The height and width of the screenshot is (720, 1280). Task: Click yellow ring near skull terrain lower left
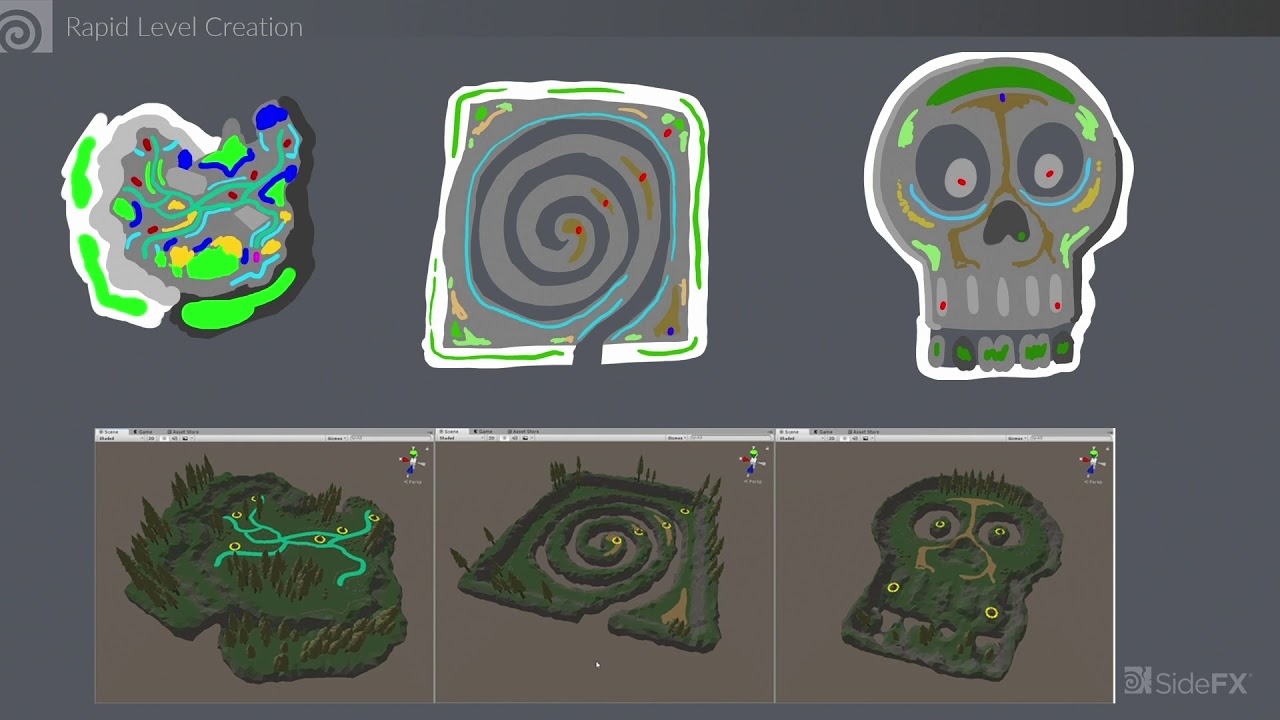pyautogui.click(x=893, y=588)
